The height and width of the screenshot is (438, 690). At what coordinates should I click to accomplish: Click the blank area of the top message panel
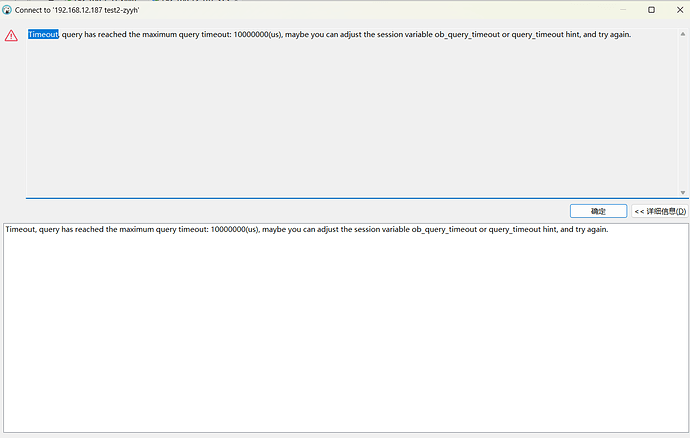click(350, 120)
